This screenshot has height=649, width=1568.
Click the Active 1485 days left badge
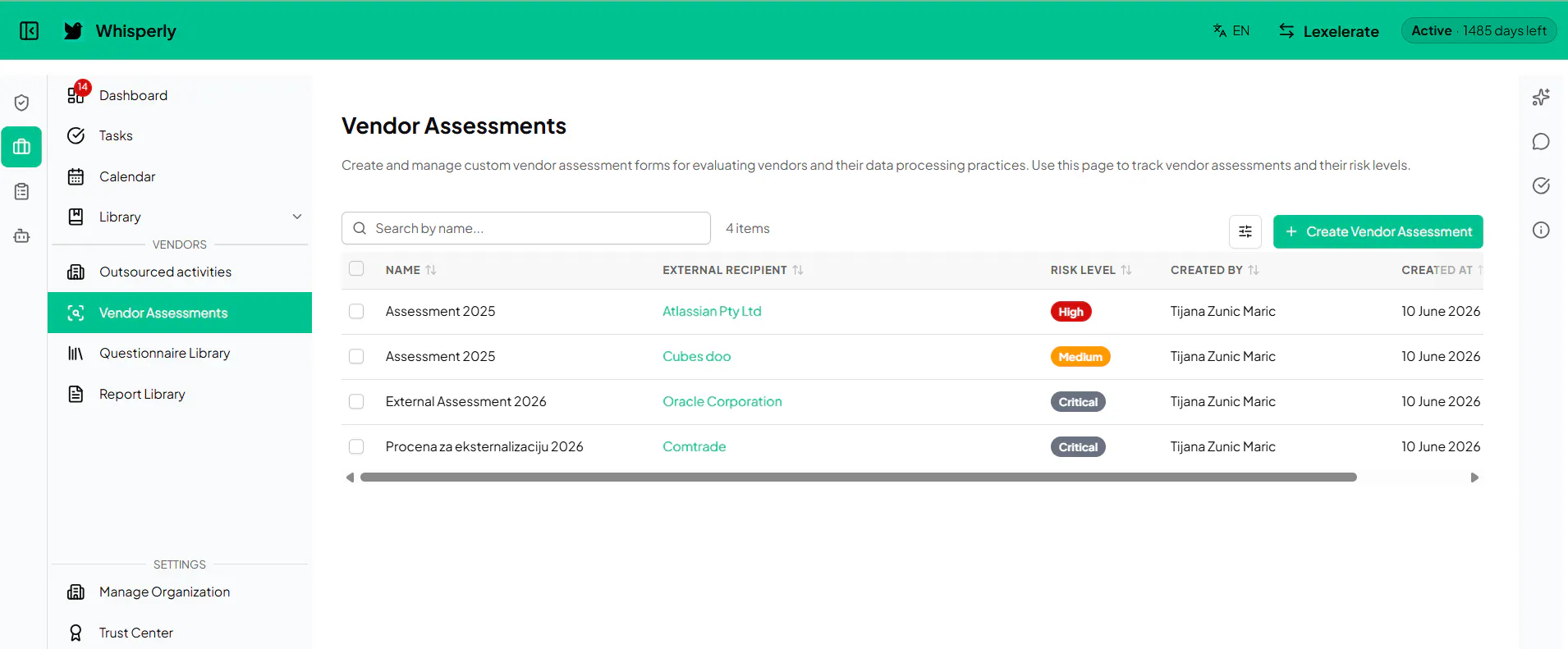(1479, 30)
